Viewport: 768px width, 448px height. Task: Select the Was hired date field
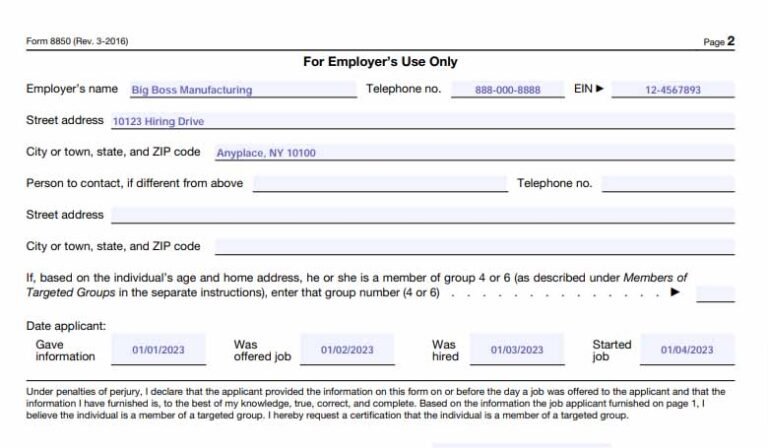[517, 350]
